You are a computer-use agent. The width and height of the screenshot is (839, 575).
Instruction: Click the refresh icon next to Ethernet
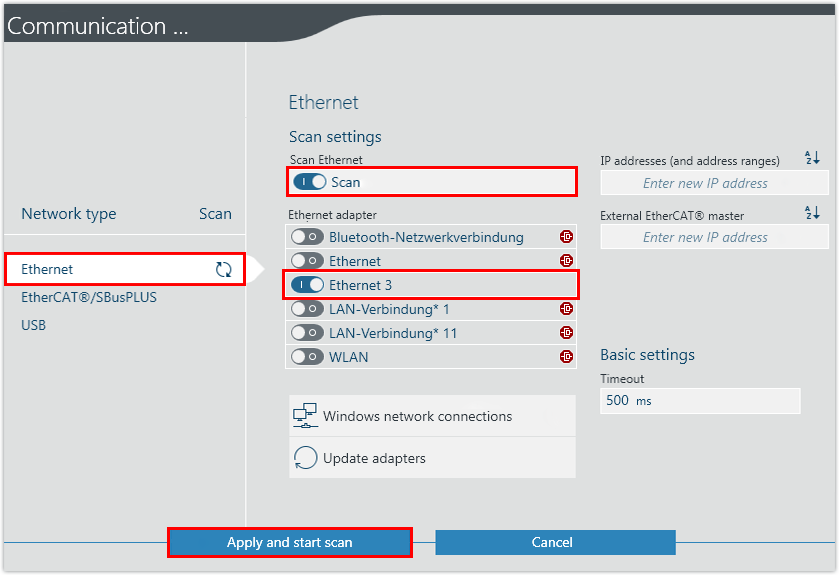click(223, 269)
